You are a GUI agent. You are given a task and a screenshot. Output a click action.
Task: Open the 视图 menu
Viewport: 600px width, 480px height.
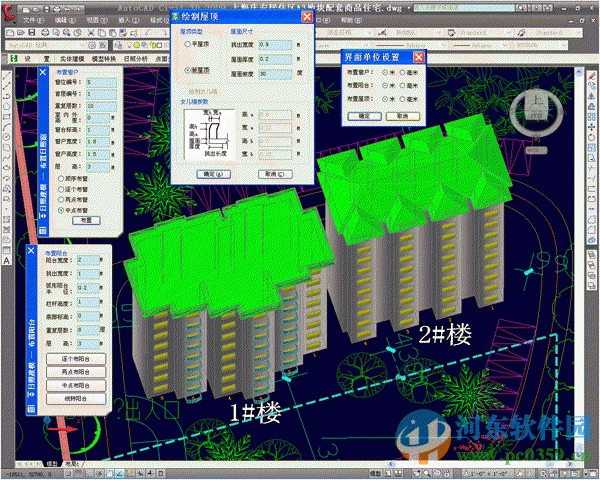click(97, 20)
